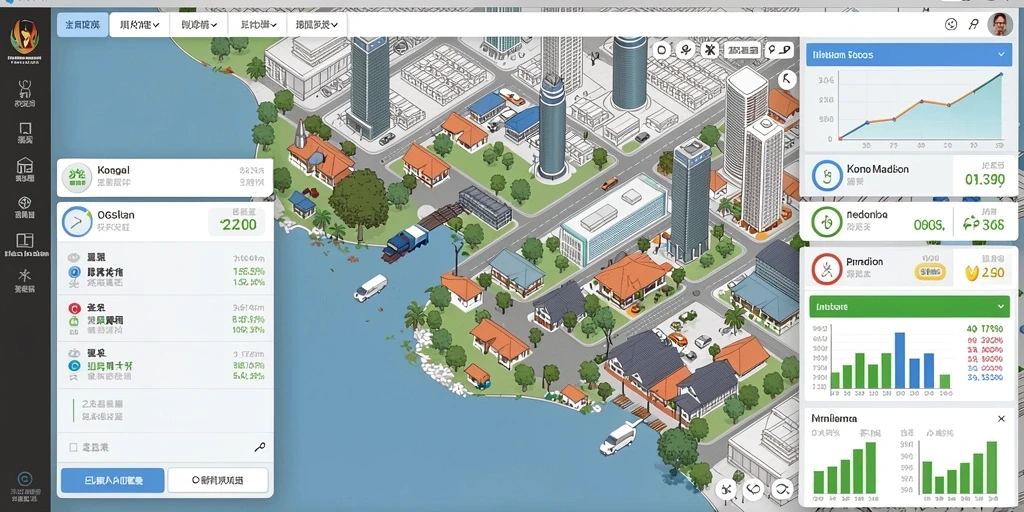
Task: Click the green circular icon in Kongal card
Action: click(x=78, y=176)
